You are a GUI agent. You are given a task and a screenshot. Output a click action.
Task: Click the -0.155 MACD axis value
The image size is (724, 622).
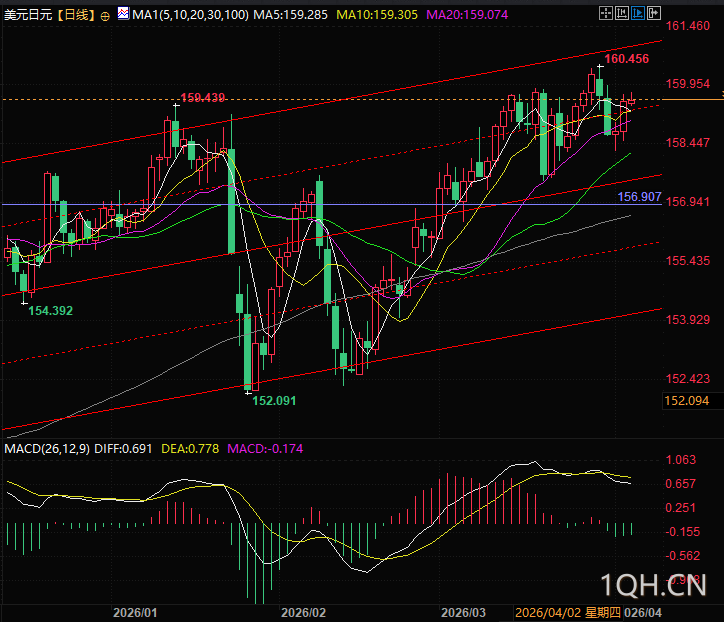683,532
